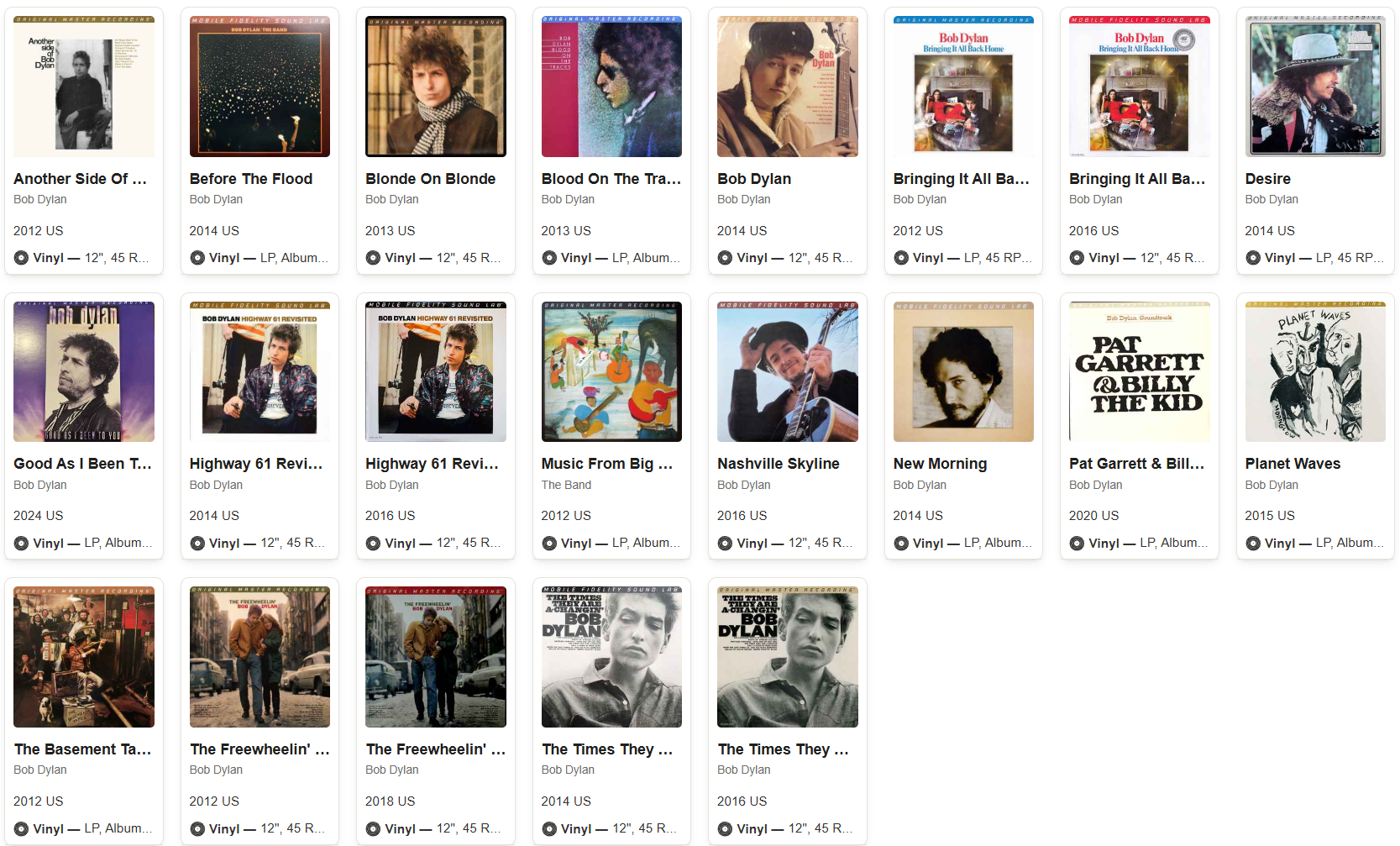Click the vinyl icon under Planet Waves
This screenshot has height=846, width=1400.
coord(1253,544)
